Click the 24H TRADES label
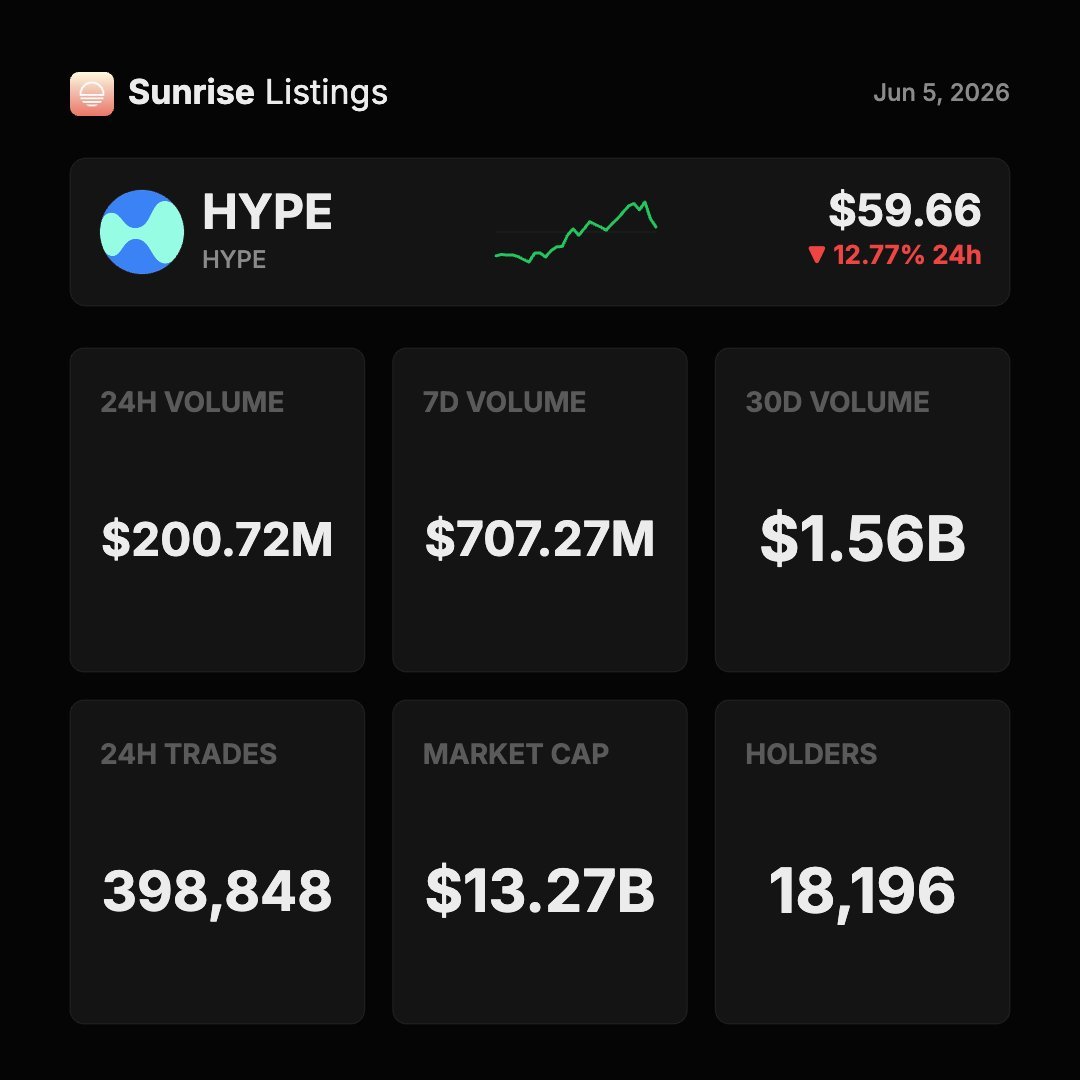Screen dimensions: 1080x1080 coord(189,754)
